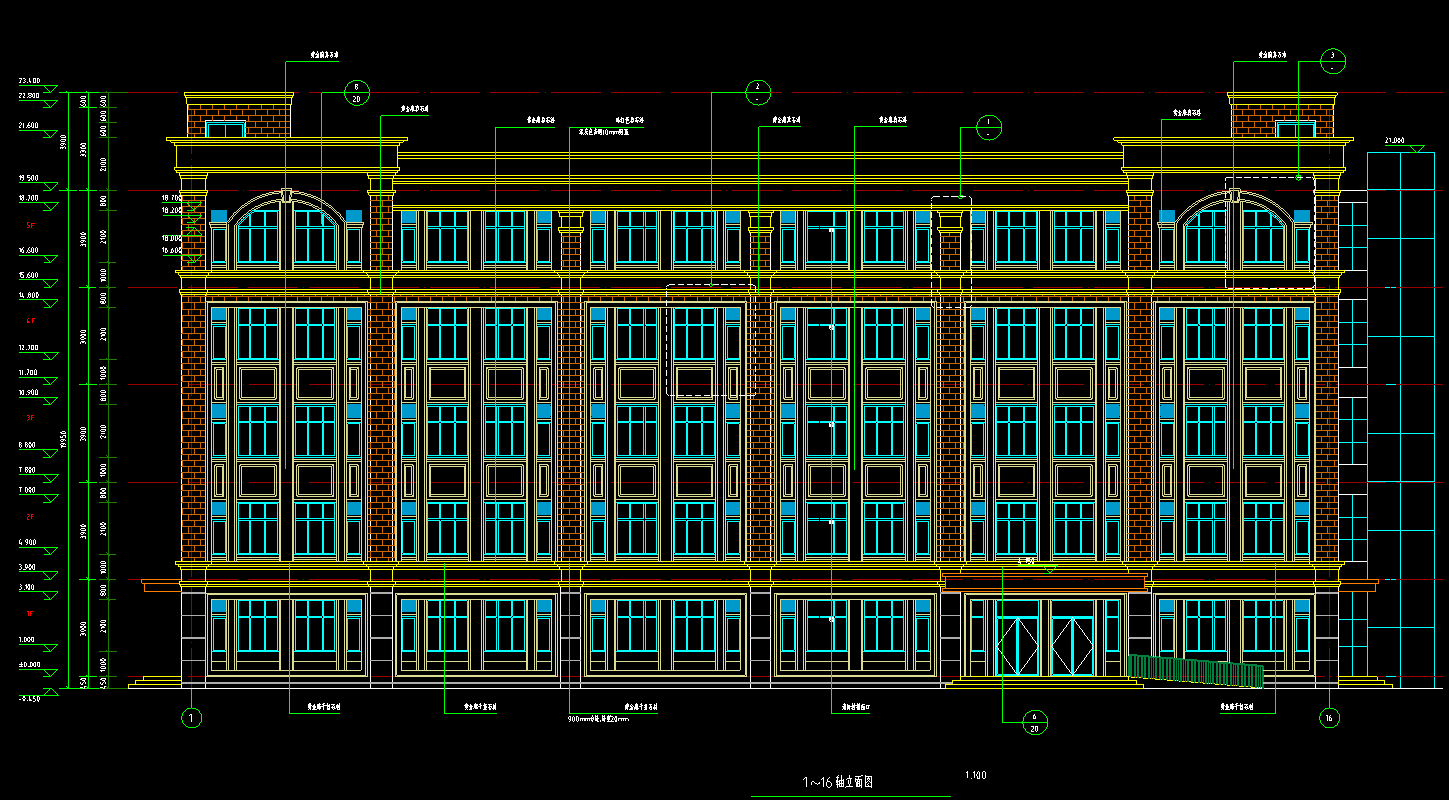This screenshot has height=800, width=1449.
Task: Click the detail callout bubble numbered 3
Action: click(1333, 61)
